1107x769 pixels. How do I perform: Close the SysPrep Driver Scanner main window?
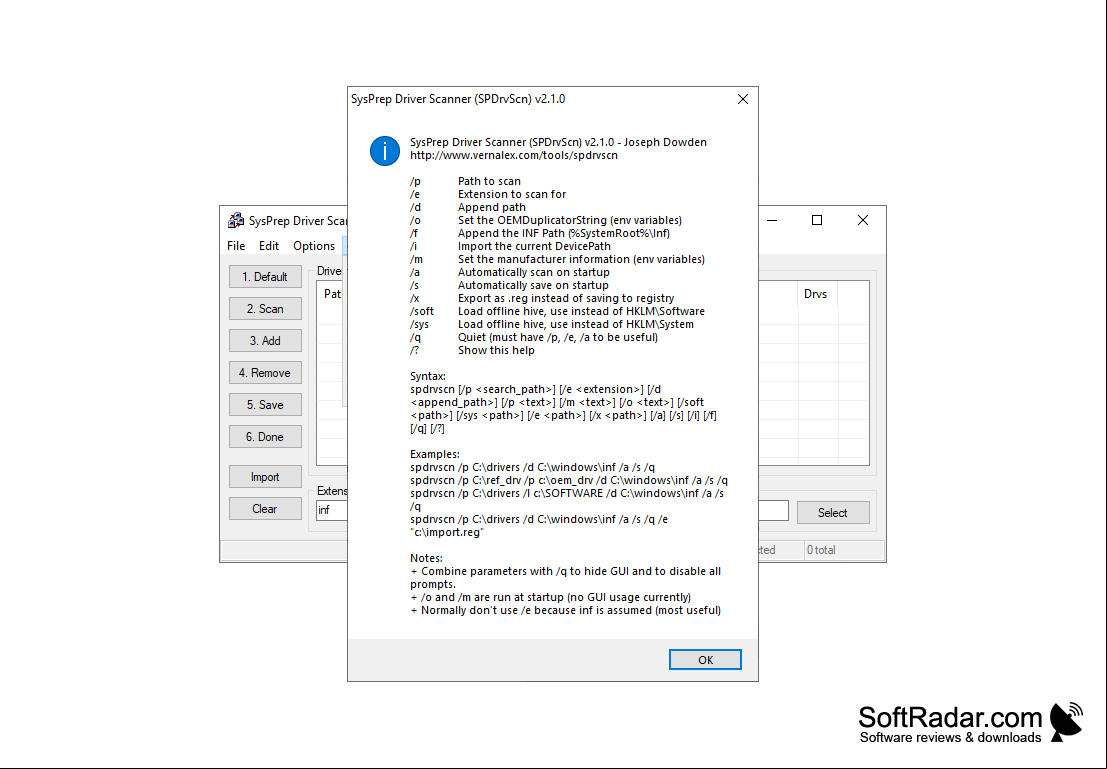(x=863, y=220)
